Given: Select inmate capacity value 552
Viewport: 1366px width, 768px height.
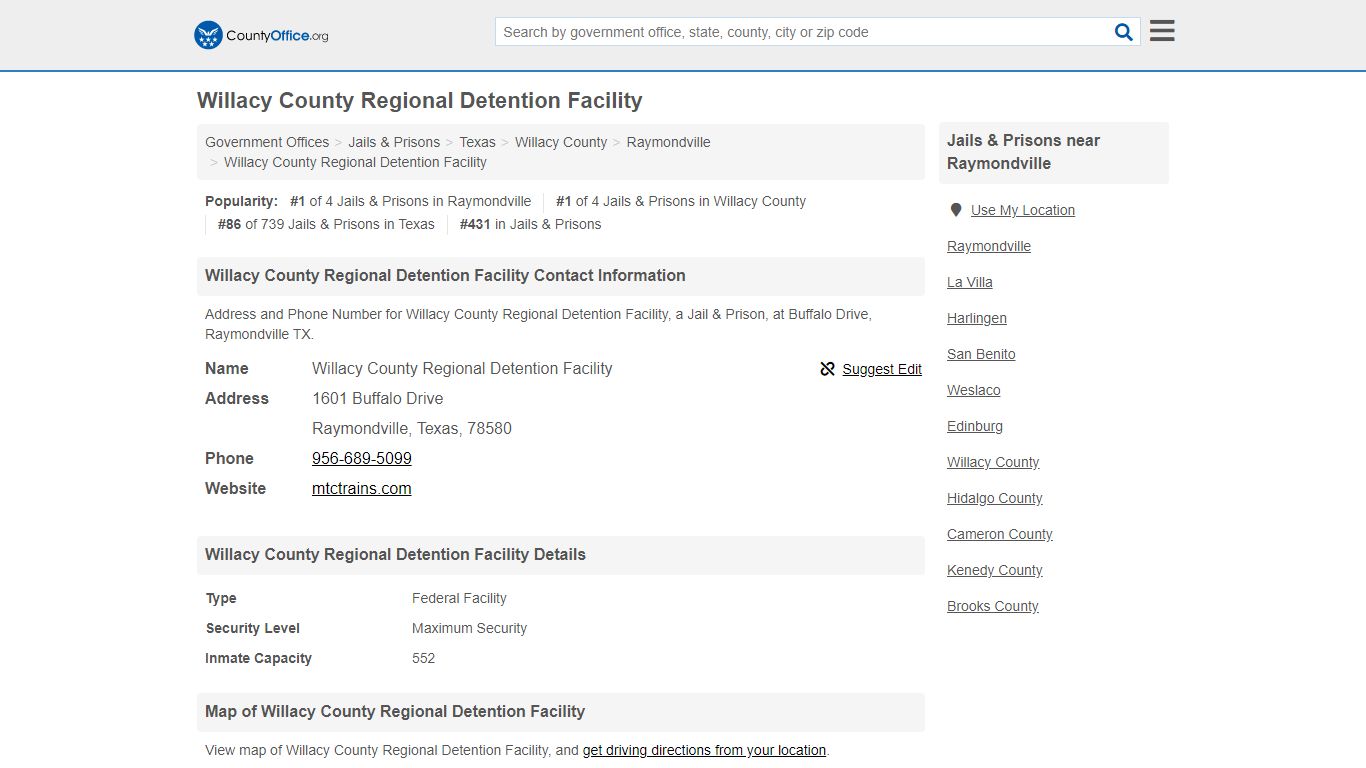Looking at the screenshot, I should point(423,658).
